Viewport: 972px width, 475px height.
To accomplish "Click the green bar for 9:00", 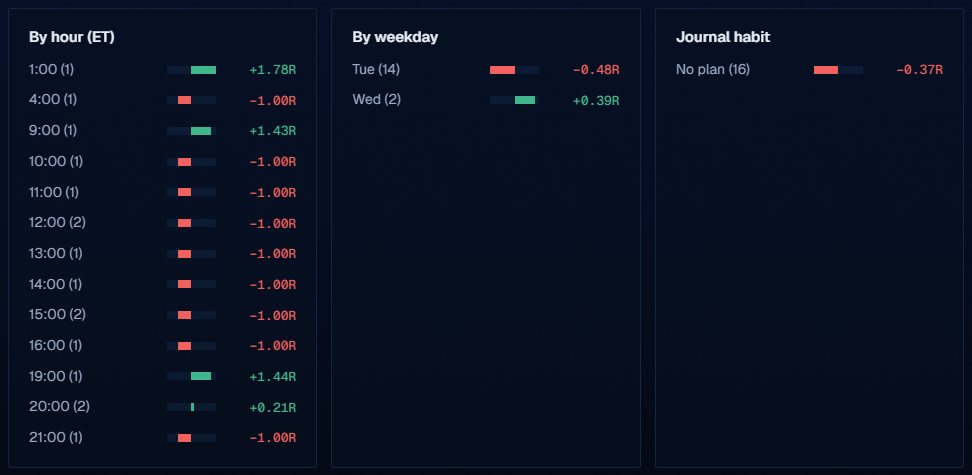I will [x=201, y=131].
